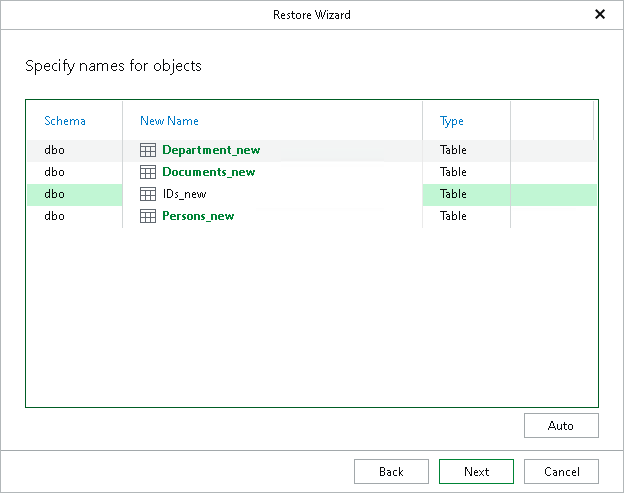Go Back to the previous step
The width and height of the screenshot is (624, 493).
tap(391, 471)
